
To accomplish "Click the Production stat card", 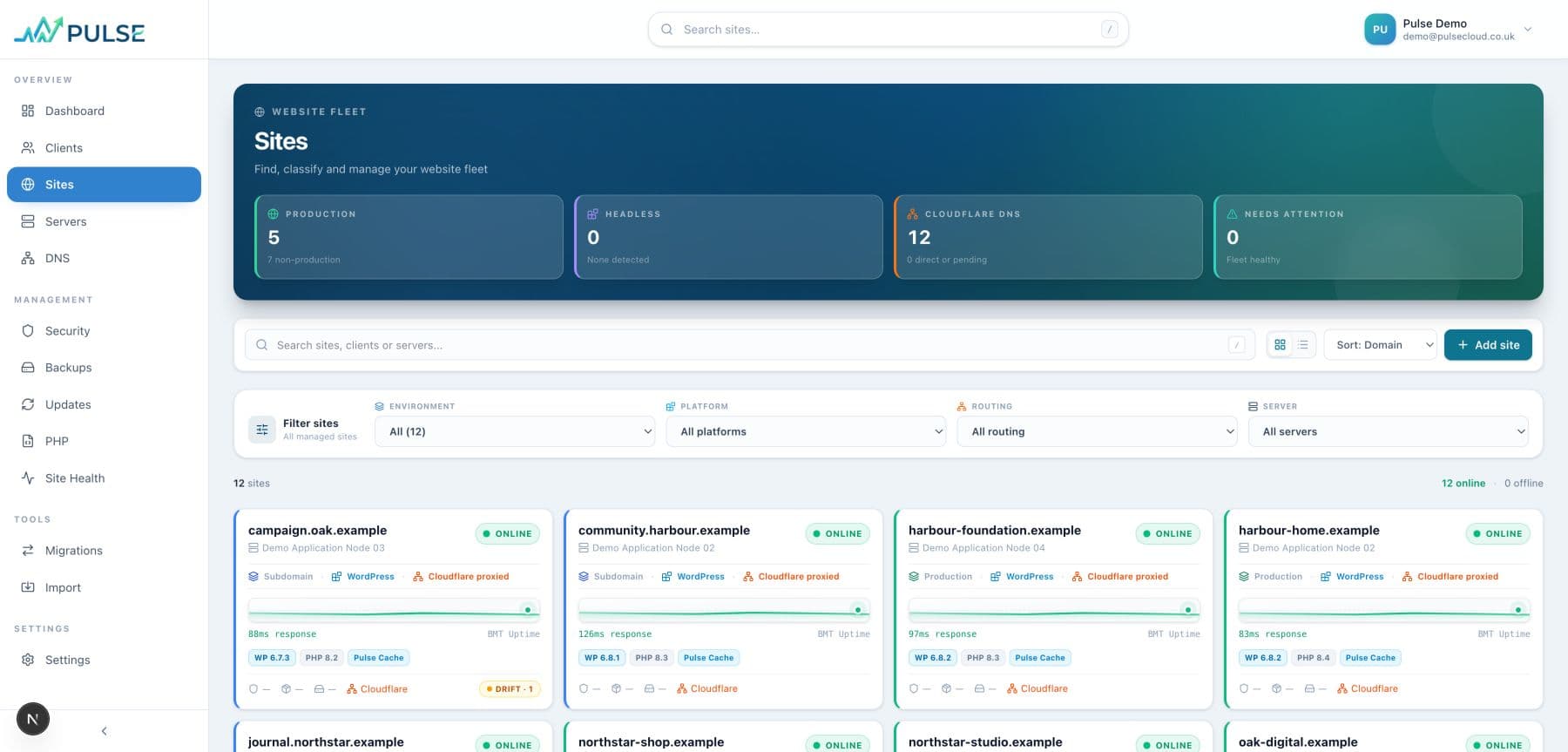I will [x=409, y=237].
